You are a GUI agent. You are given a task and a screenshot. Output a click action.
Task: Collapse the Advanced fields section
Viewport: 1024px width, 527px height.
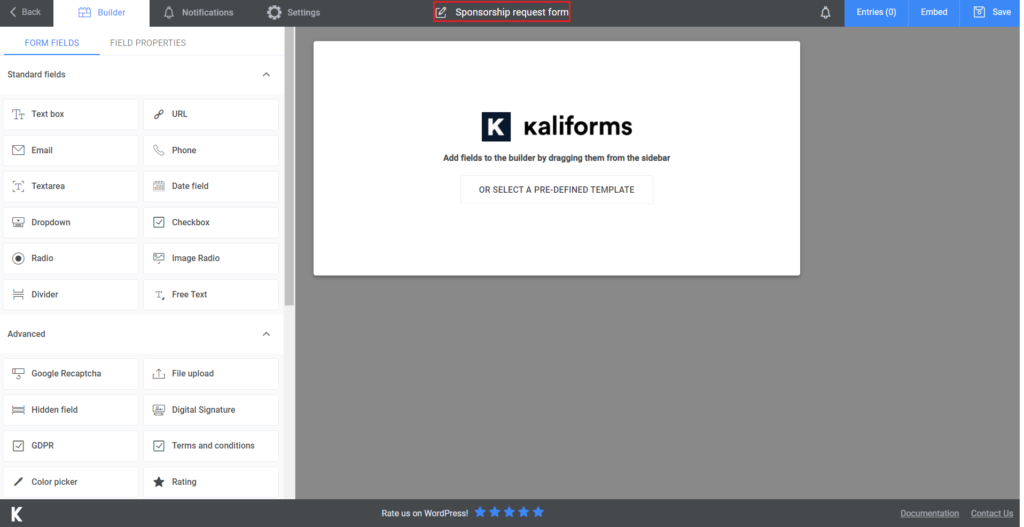[x=266, y=334]
